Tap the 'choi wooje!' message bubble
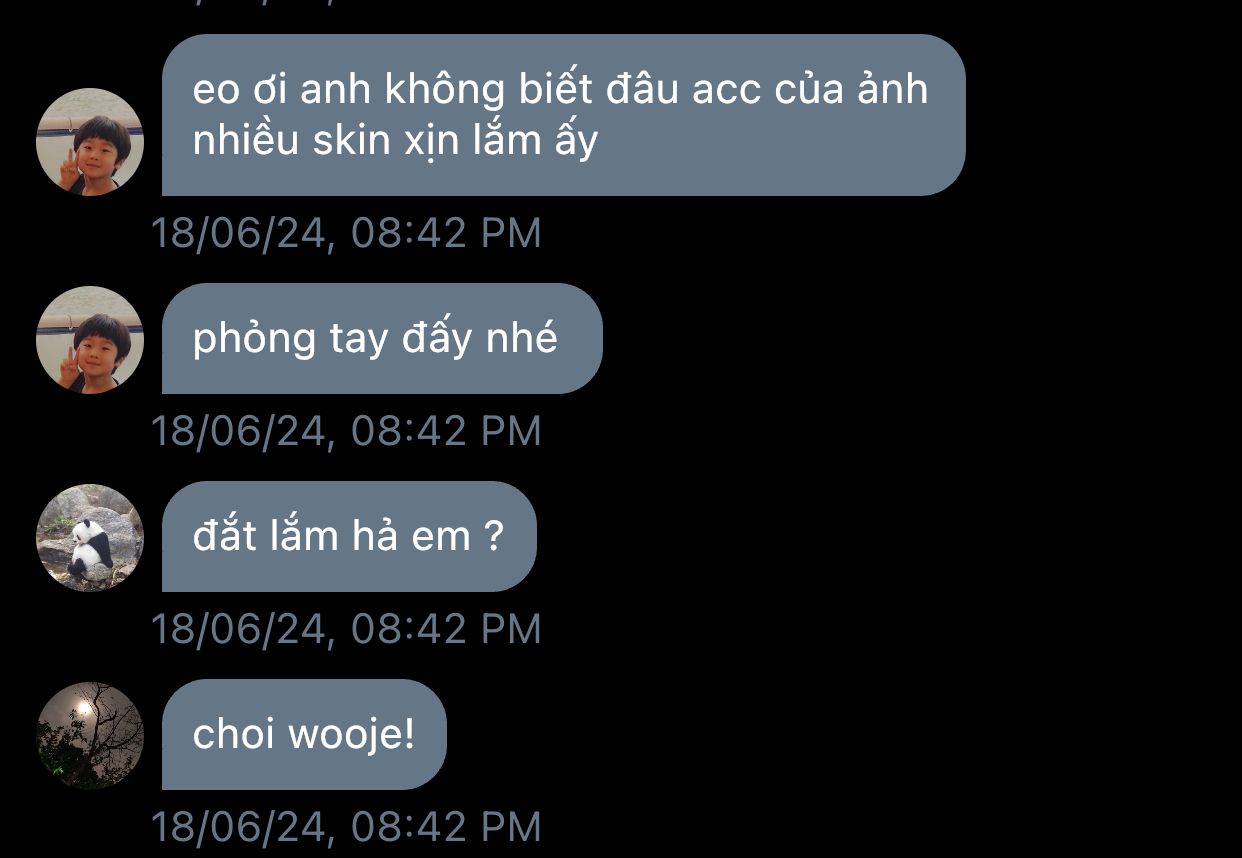The image size is (1242, 858). click(x=304, y=735)
